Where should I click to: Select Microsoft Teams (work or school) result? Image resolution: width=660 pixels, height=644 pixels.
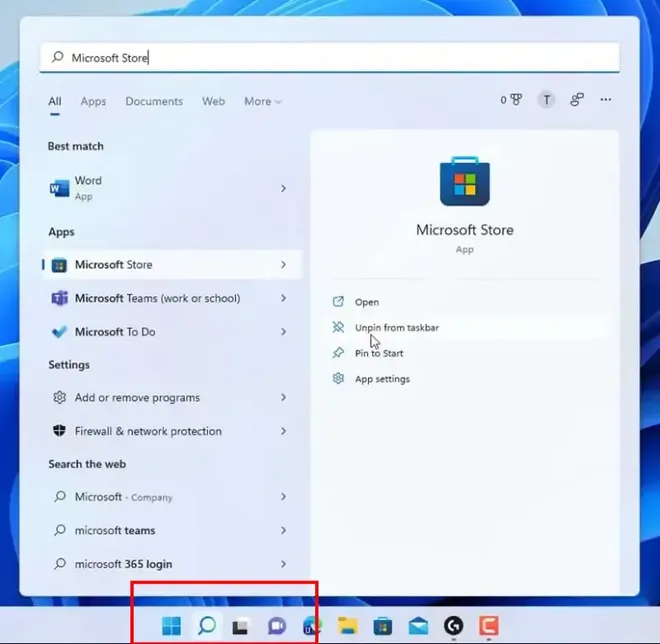172,298
